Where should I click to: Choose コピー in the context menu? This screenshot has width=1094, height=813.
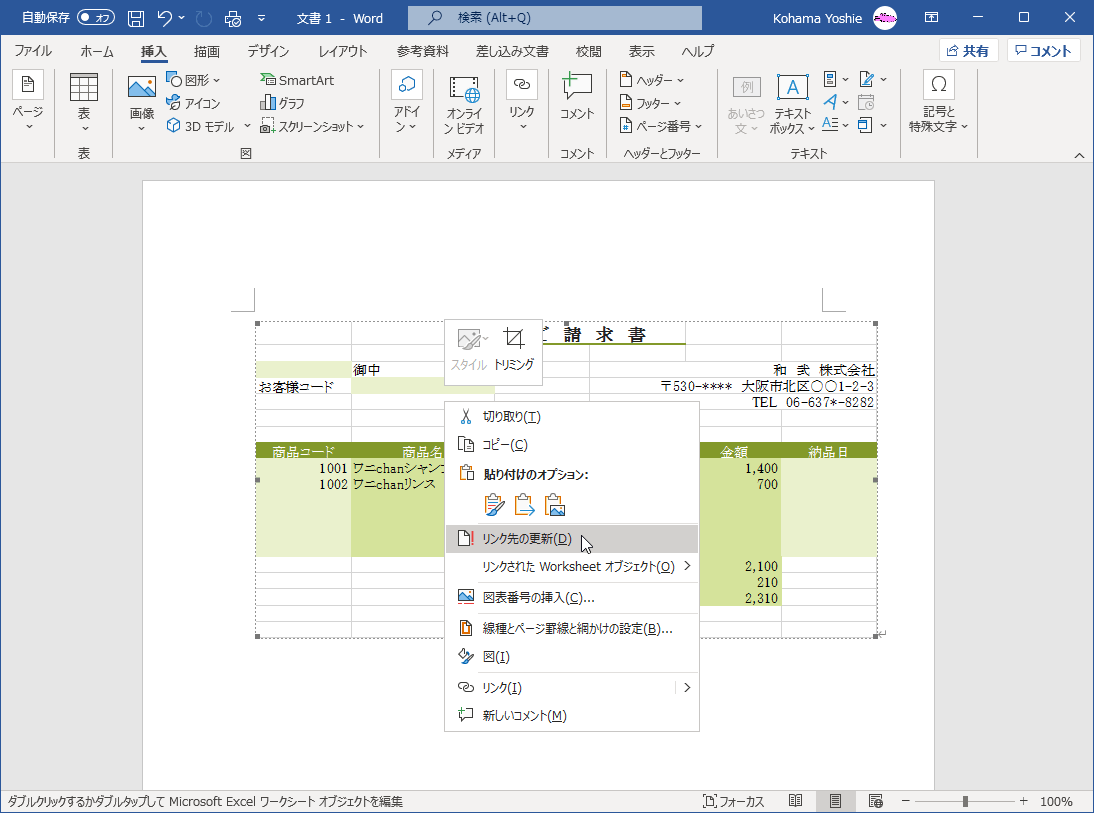571,445
